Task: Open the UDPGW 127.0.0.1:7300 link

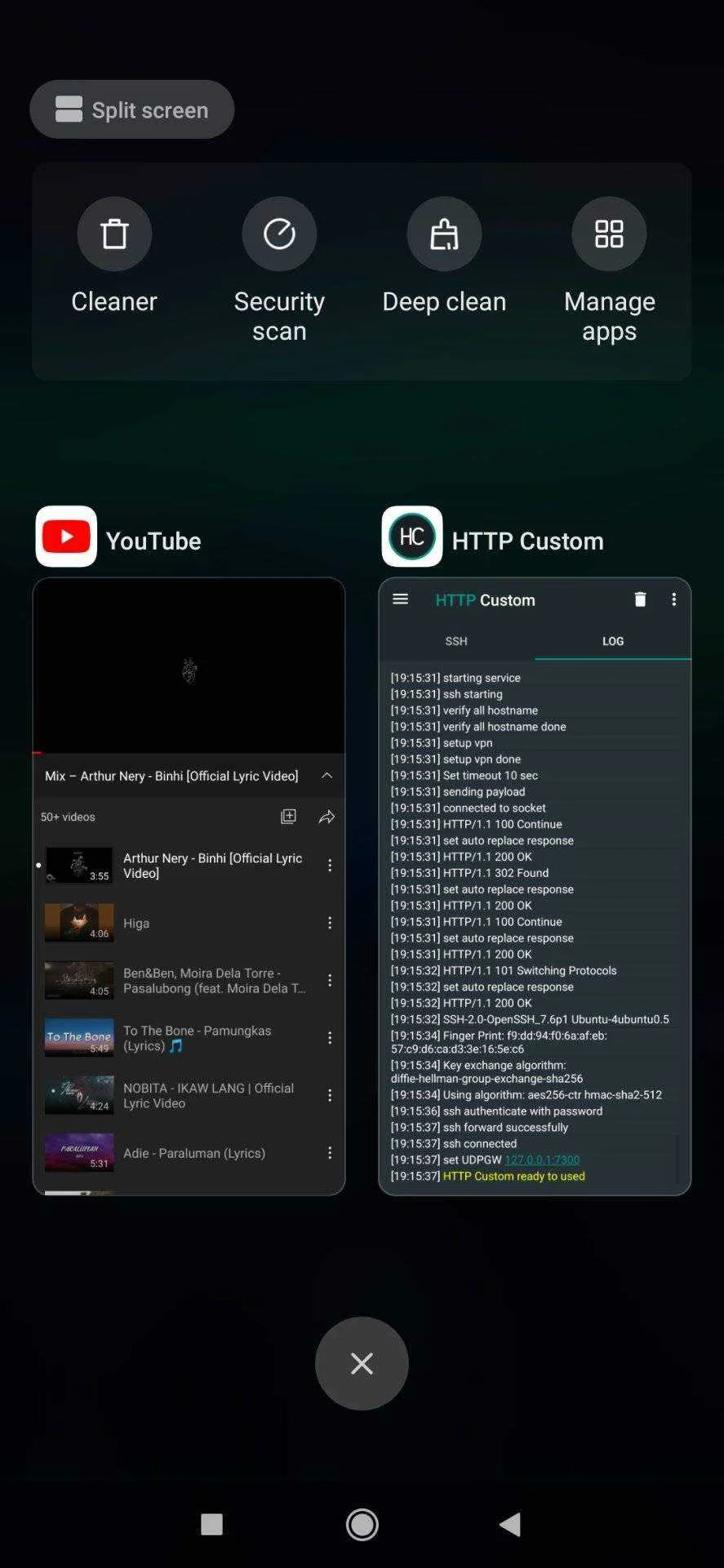Action: pyautogui.click(x=542, y=1160)
